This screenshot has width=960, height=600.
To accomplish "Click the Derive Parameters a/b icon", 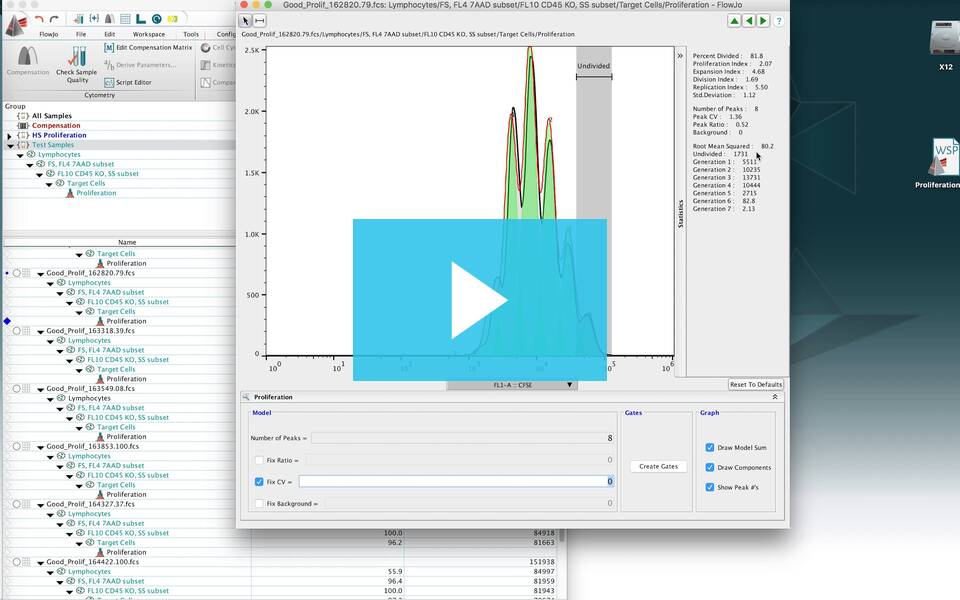I will click(x=109, y=64).
